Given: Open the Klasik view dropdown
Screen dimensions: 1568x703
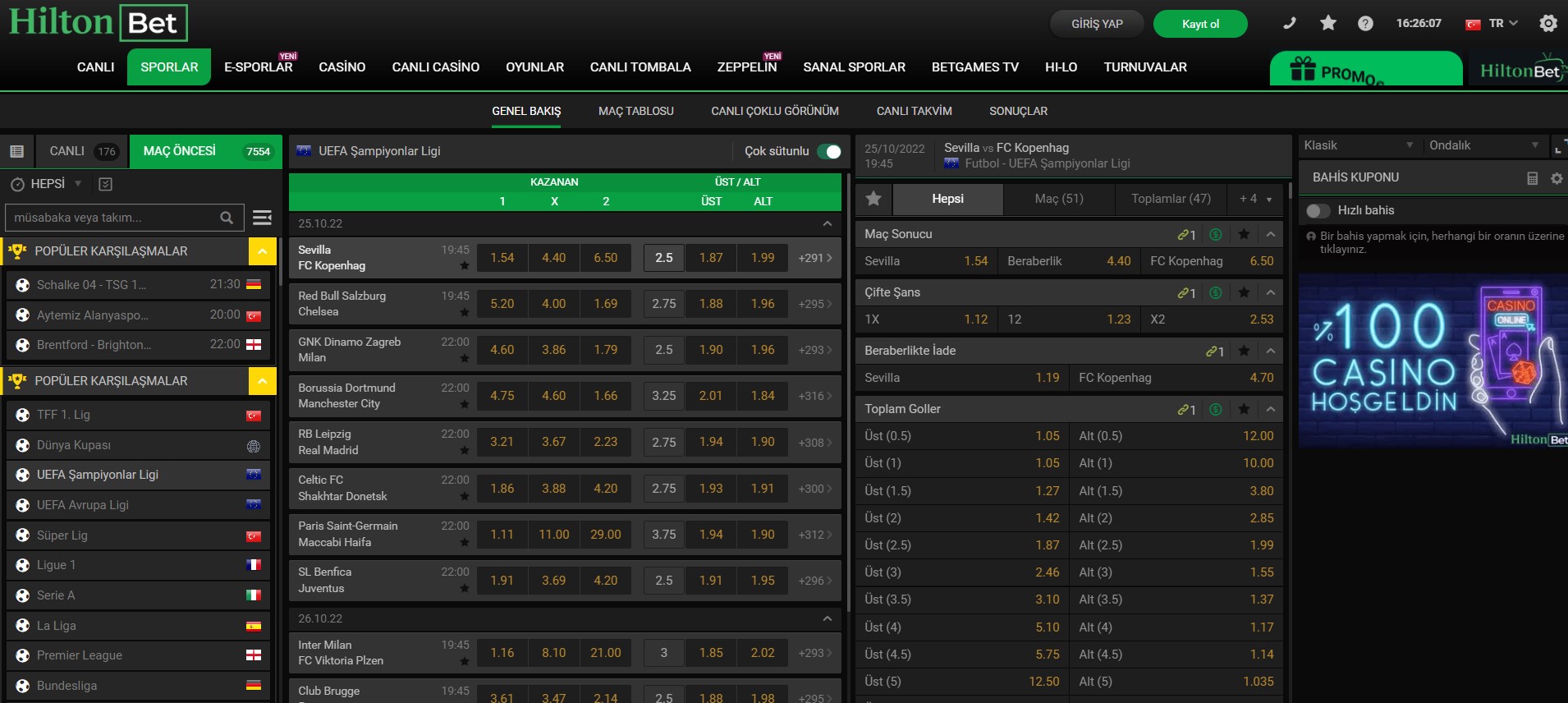Looking at the screenshot, I should click(1359, 145).
